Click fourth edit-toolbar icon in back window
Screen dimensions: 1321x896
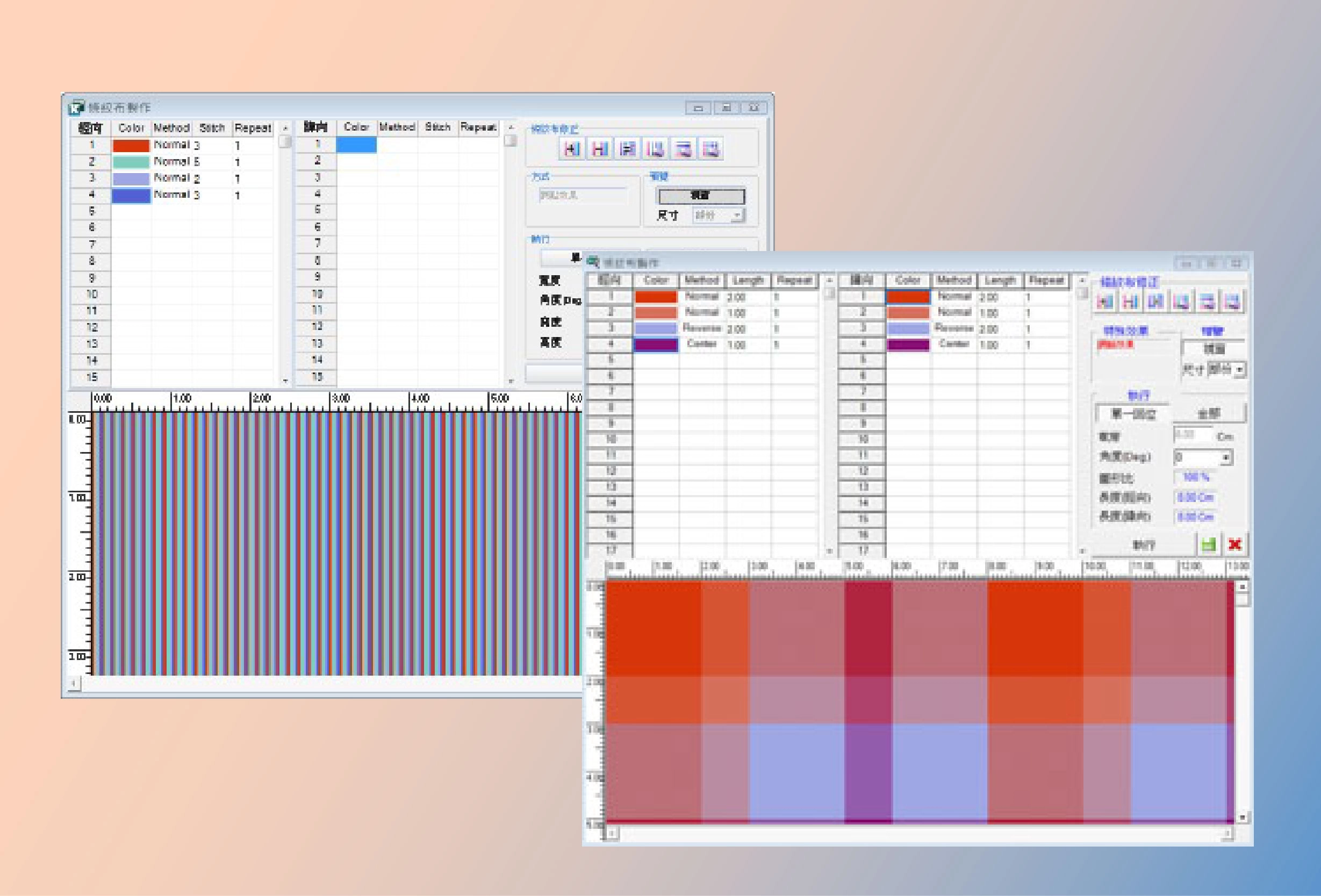pos(655,149)
